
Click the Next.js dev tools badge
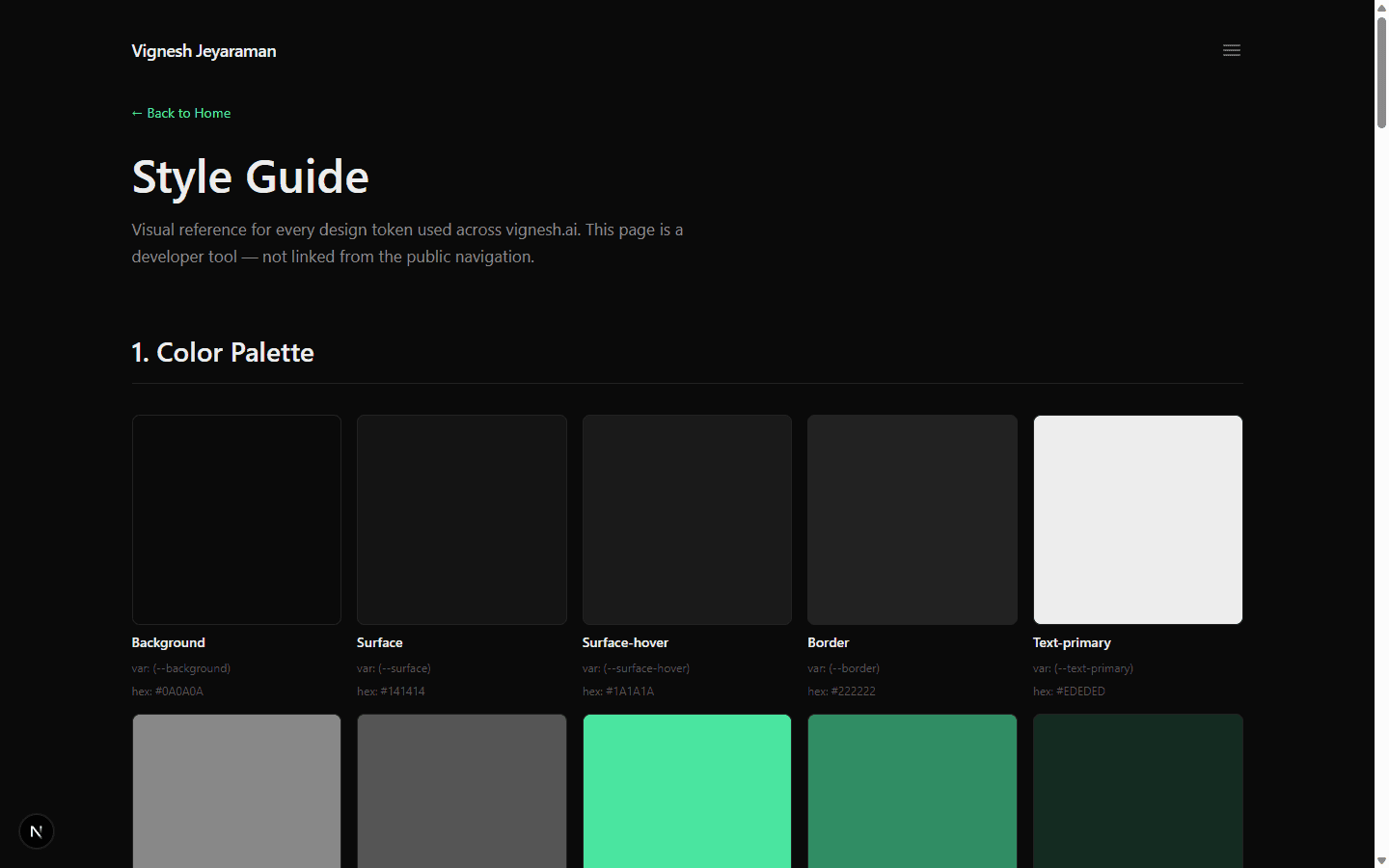click(36, 830)
